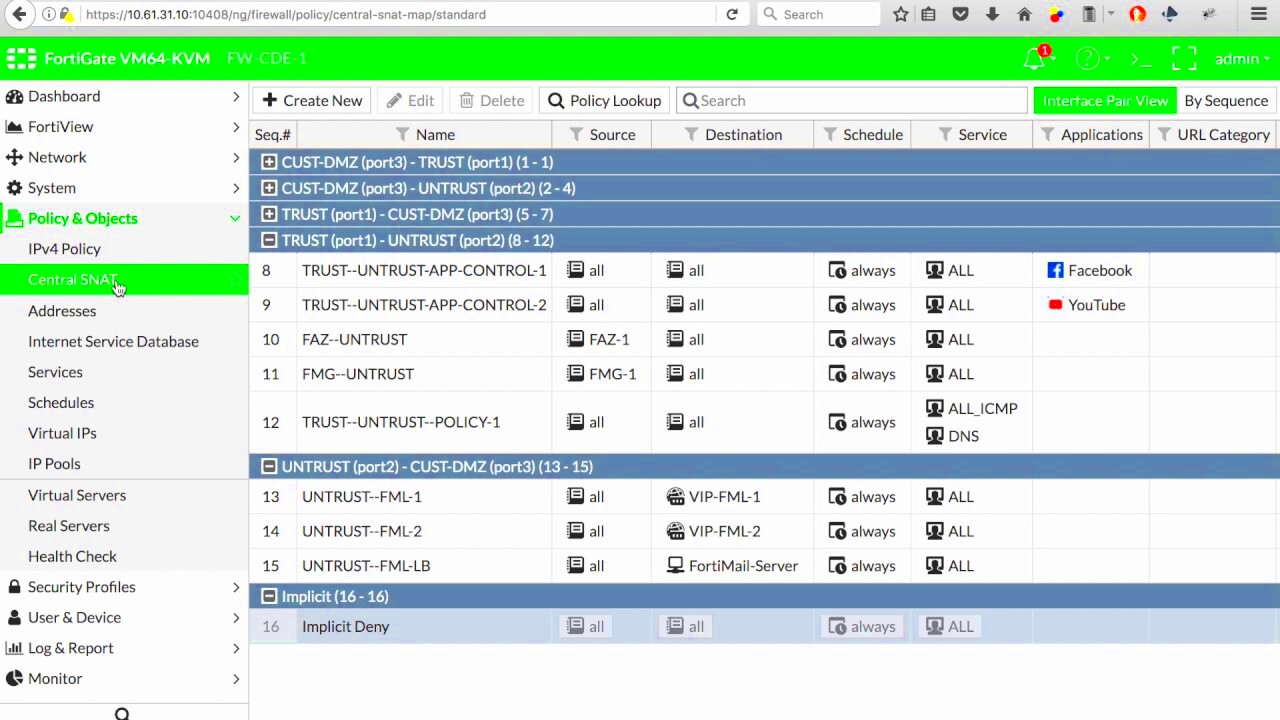Viewport: 1280px width, 720px height.
Task: Click the filter funnel icon on the Source column
Action: (576, 134)
